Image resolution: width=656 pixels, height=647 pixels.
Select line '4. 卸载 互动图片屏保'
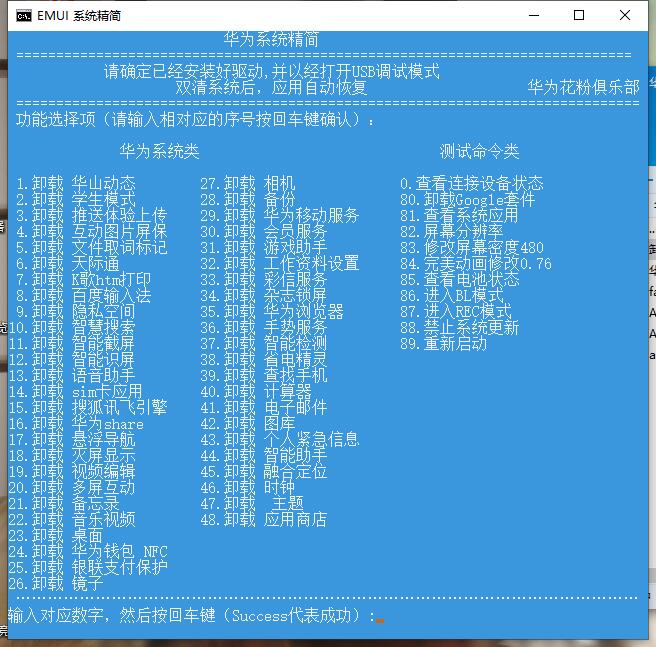click(92, 231)
